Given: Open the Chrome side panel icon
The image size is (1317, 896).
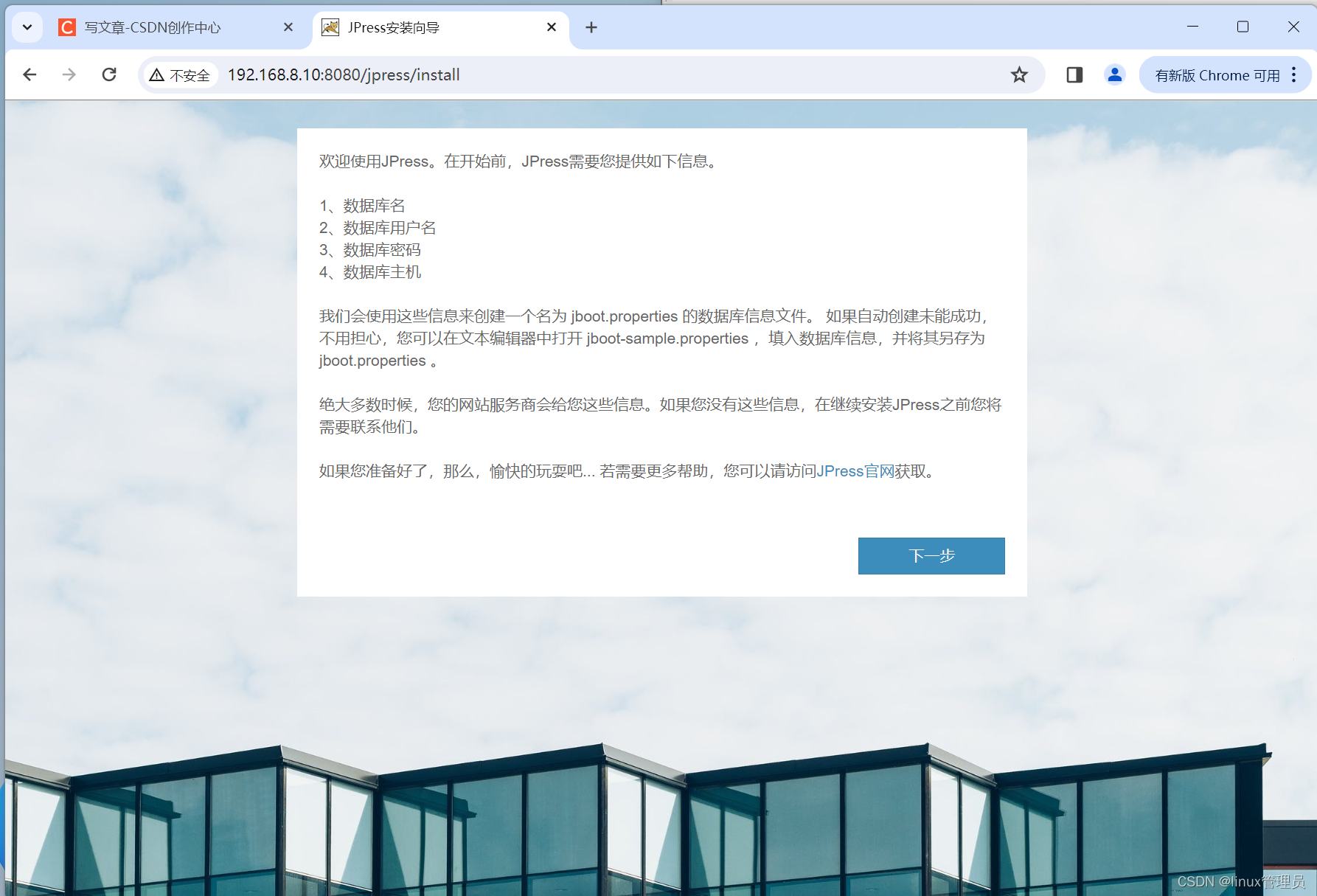Looking at the screenshot, I should tap(1074, 74).
